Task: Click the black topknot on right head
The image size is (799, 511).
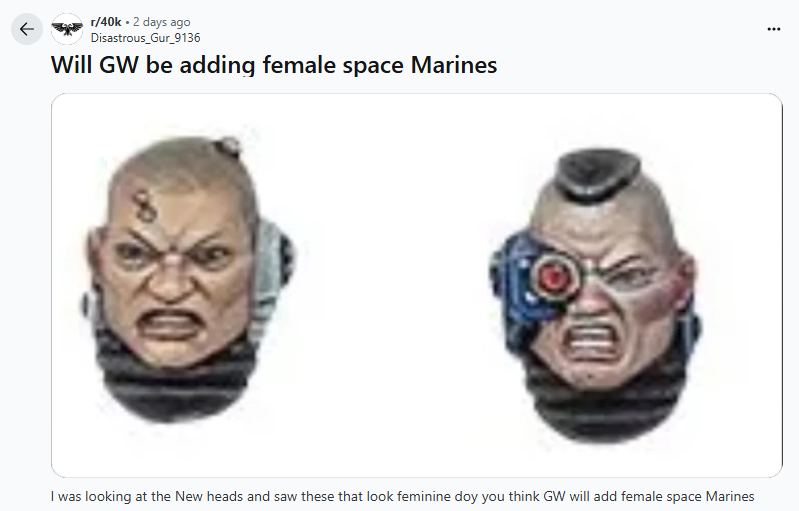Action: coord(597,174)
